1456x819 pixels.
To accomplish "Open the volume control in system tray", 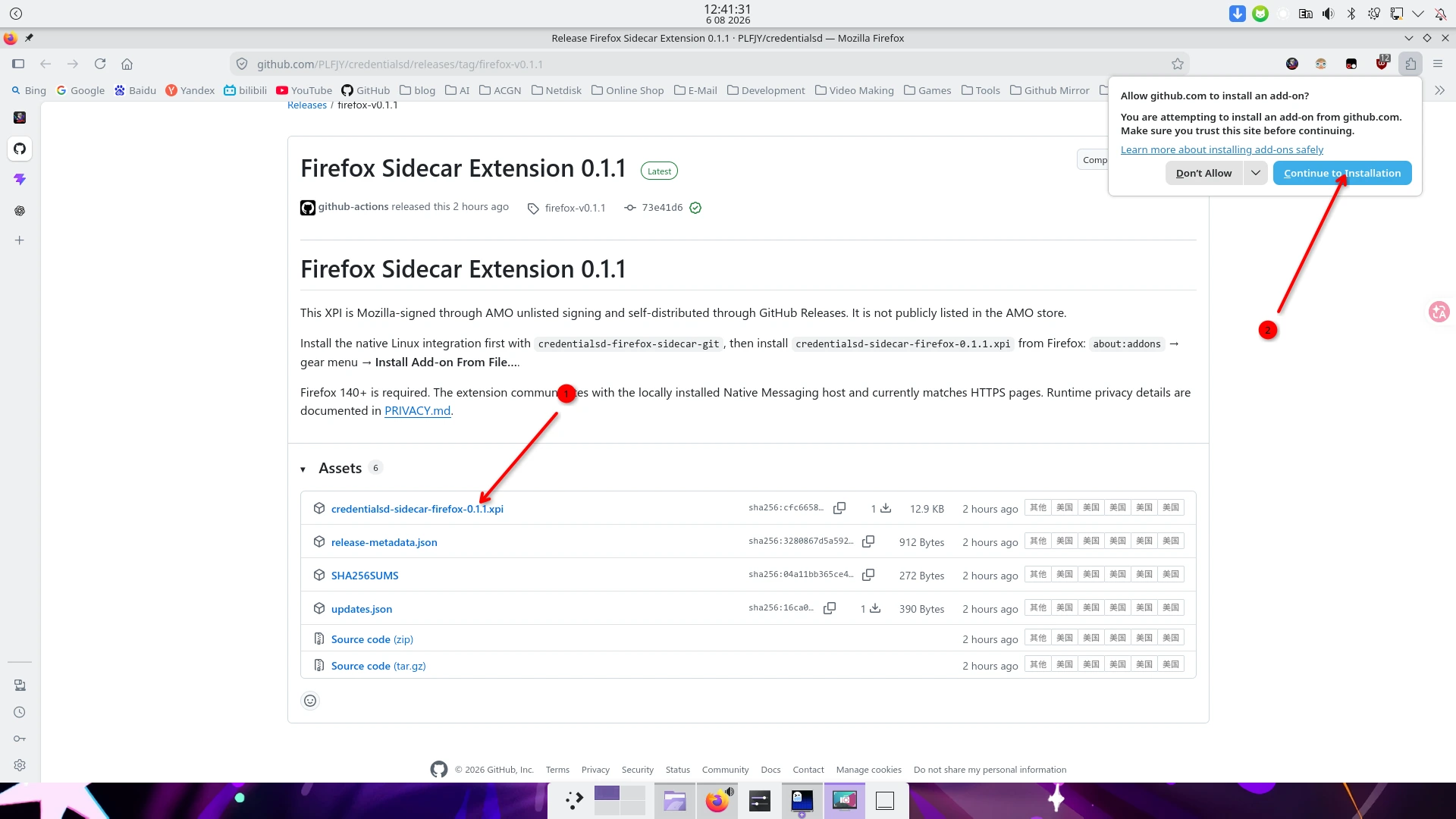I will (1329, 14).
